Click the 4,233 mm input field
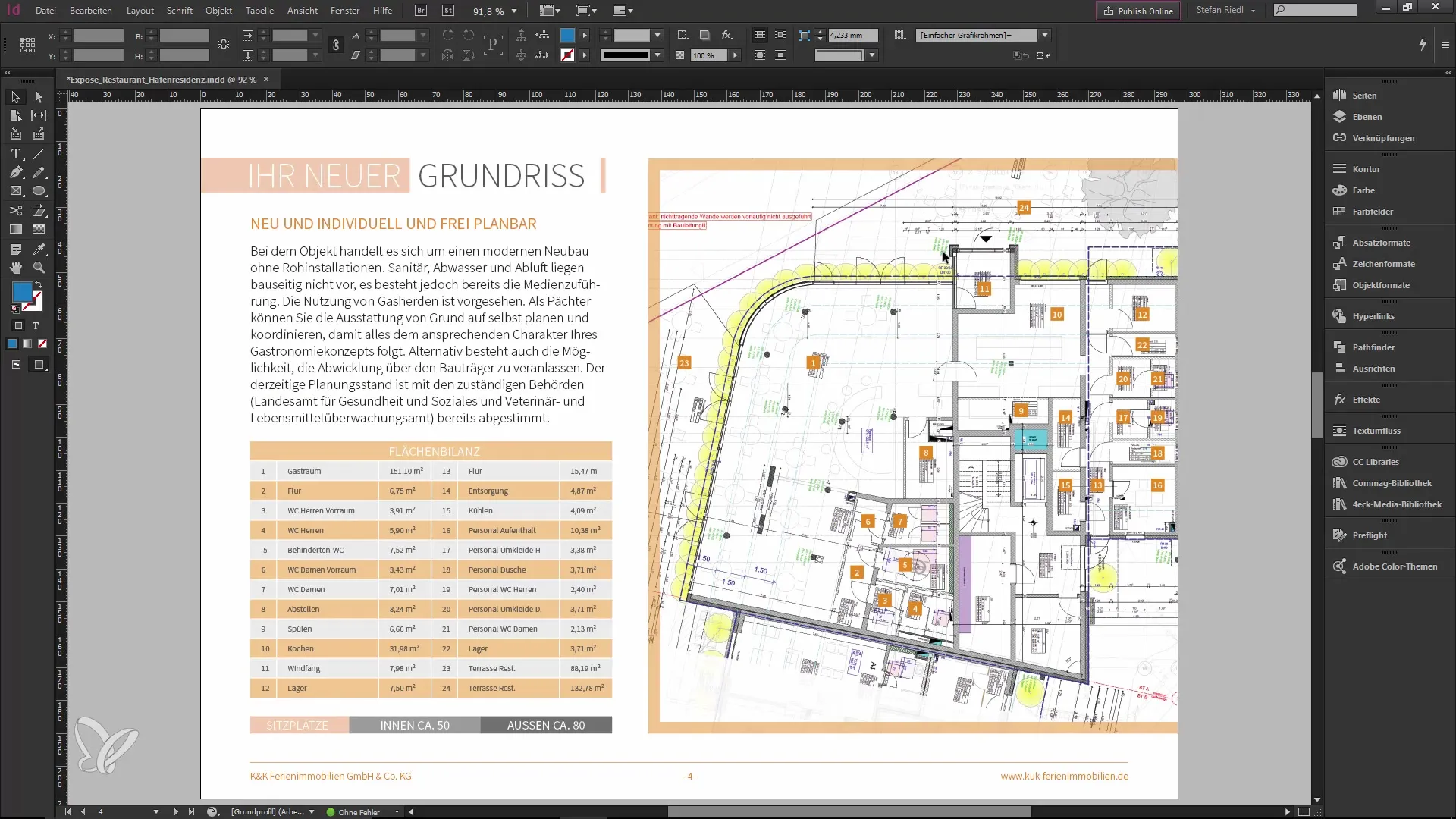 852,36
